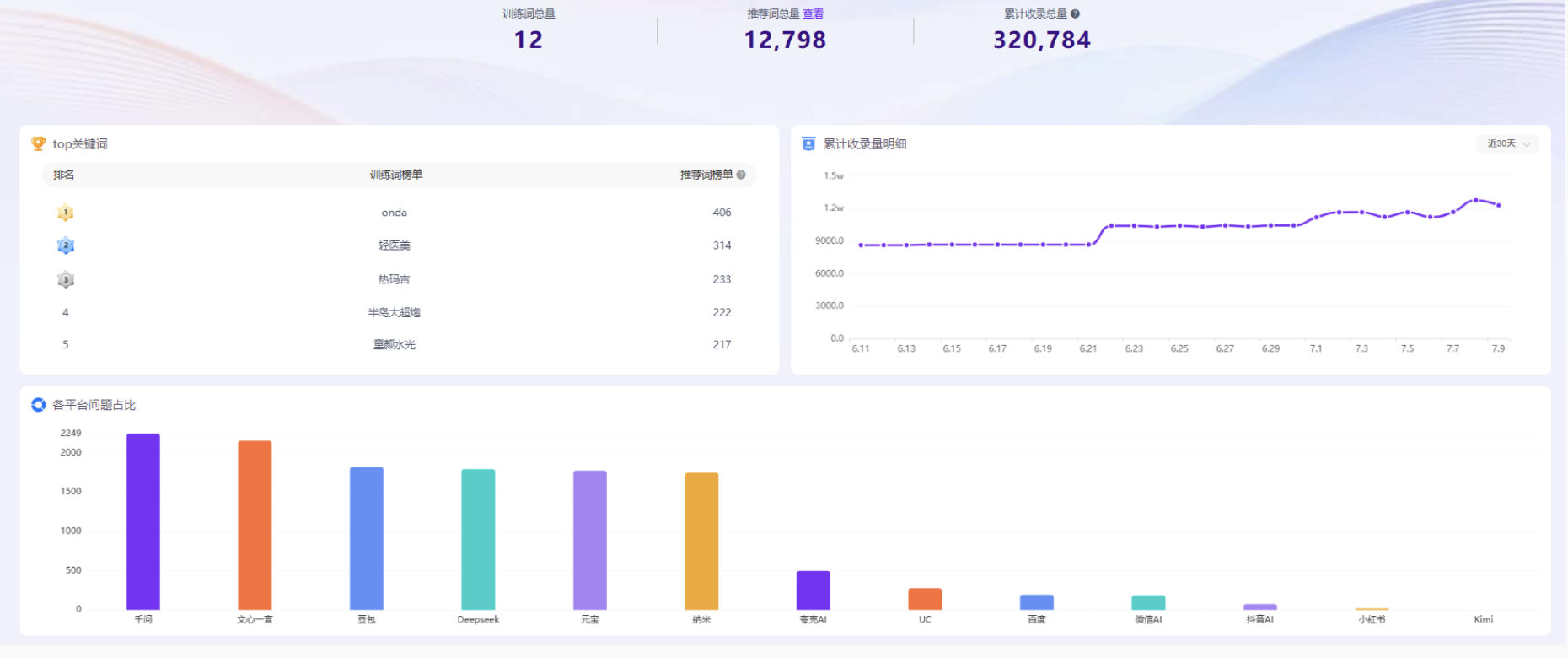Click the help icon next to 累计收录总量

[1075, 13]
